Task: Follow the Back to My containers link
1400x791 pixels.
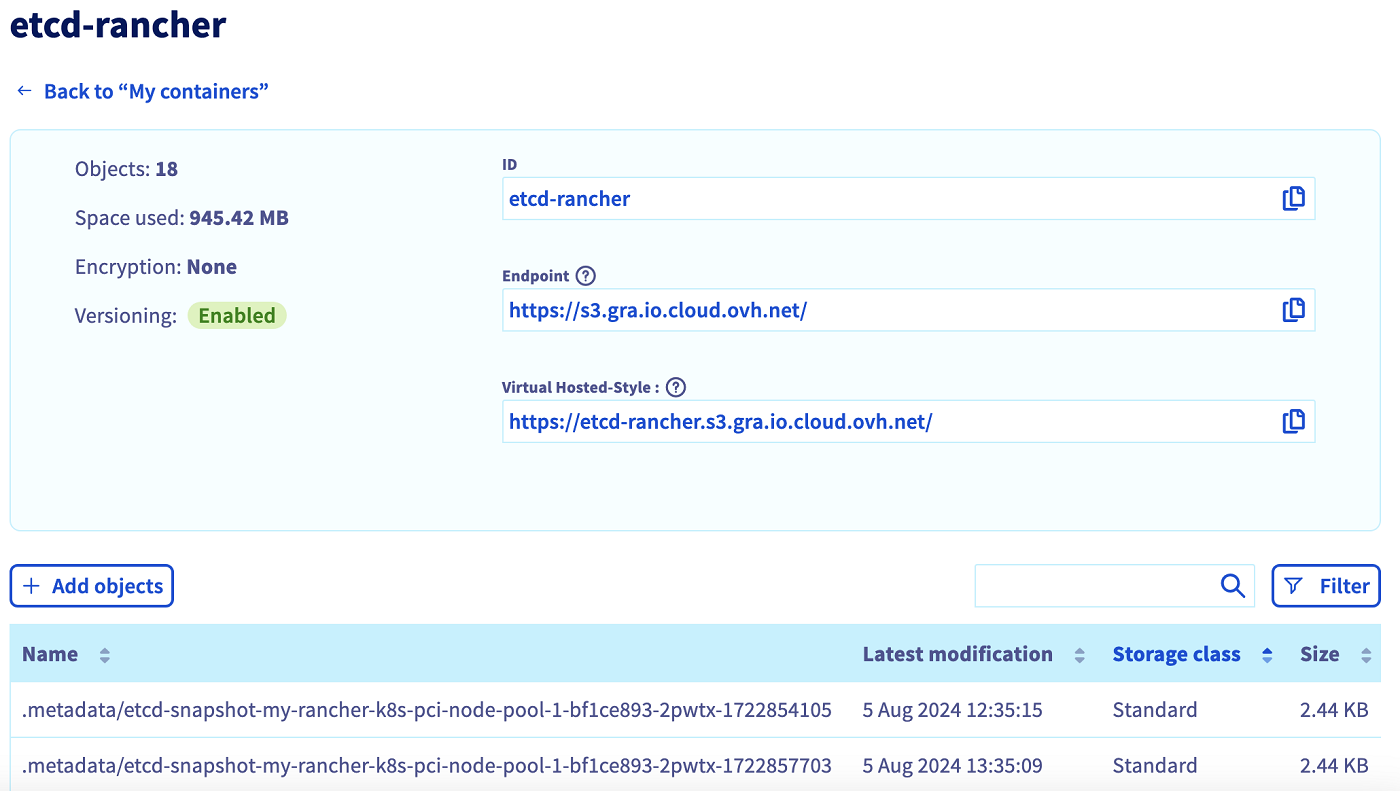Action: pyautogui.click(x=155, y=90)
